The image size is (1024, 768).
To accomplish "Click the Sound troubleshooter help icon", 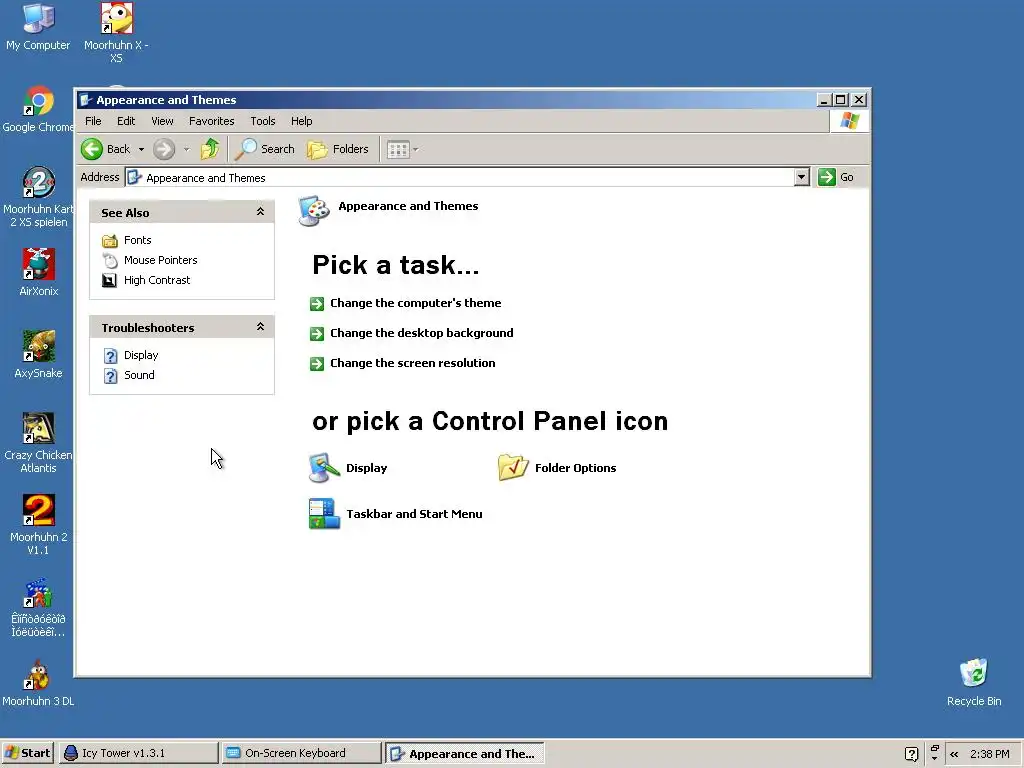I will pyautogui.click(x=110, y=376).
